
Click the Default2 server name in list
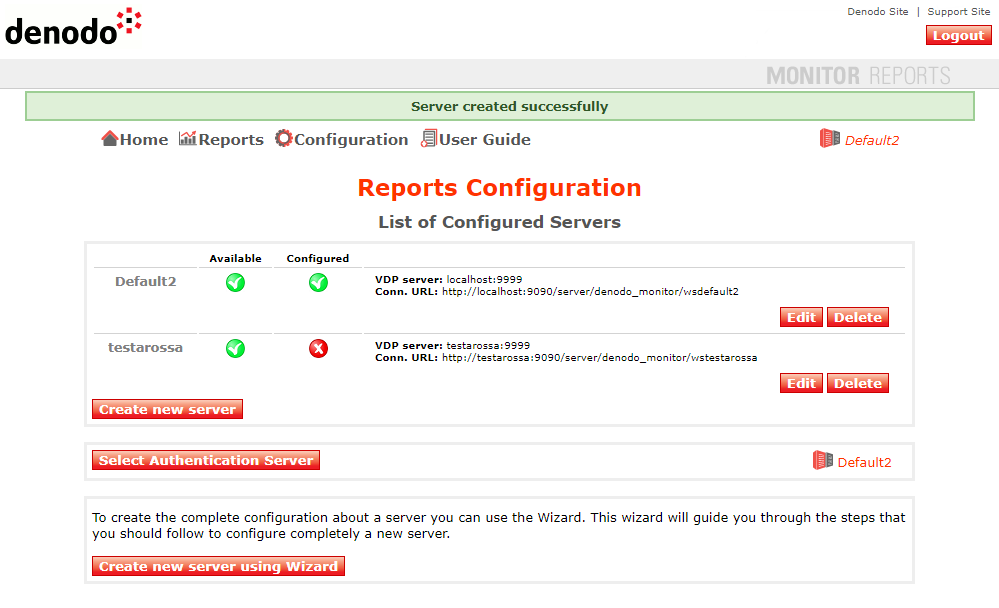(145, 282)
